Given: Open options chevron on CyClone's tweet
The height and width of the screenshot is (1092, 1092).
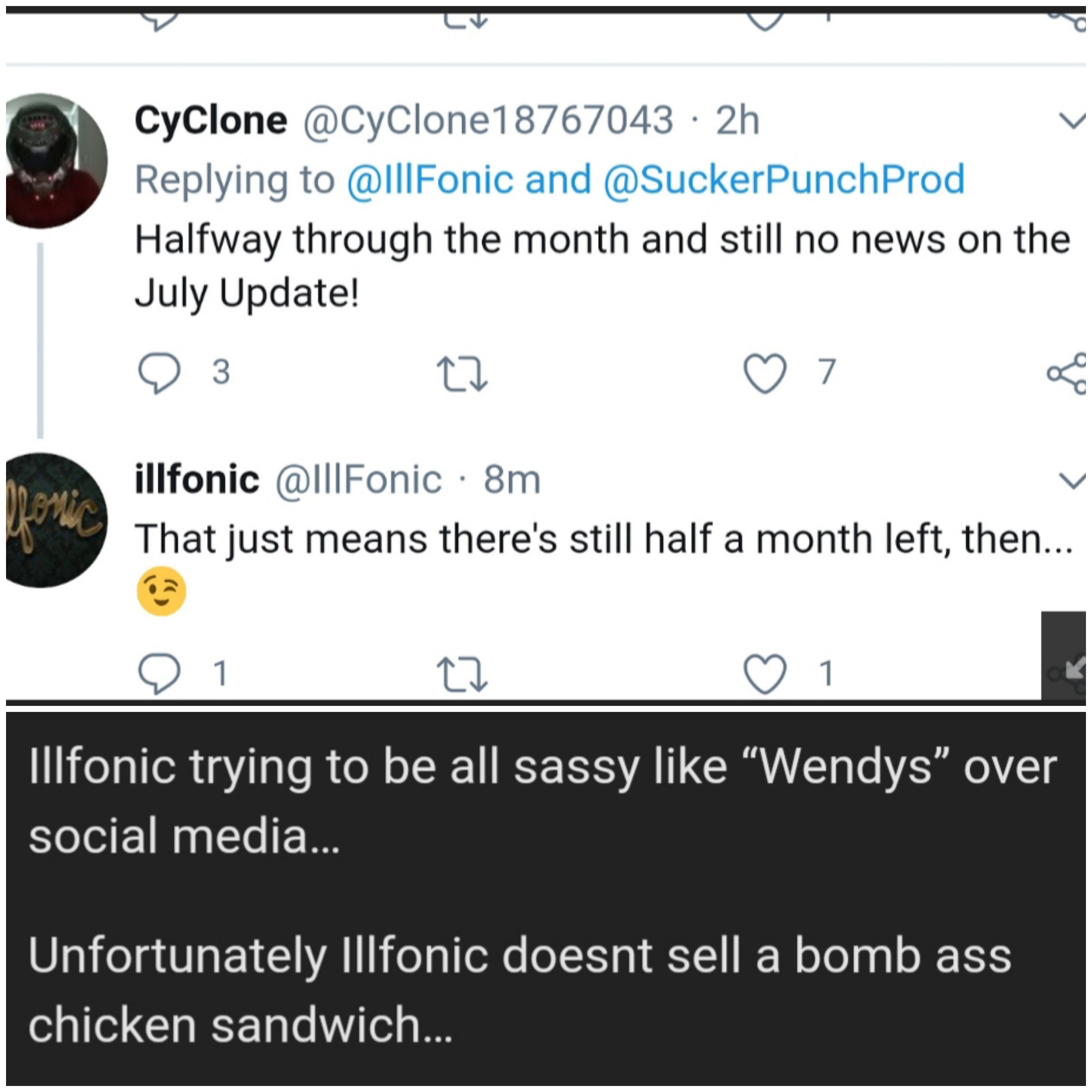Looking at the screenshot, I should 1072,120.
